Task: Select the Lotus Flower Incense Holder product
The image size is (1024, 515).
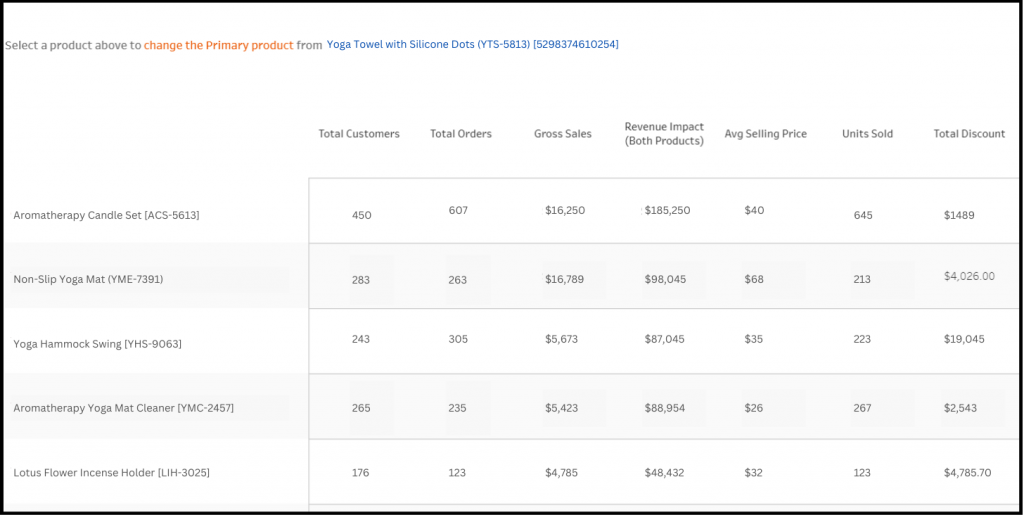Action: pyautogui.click(x=112, y=473)
